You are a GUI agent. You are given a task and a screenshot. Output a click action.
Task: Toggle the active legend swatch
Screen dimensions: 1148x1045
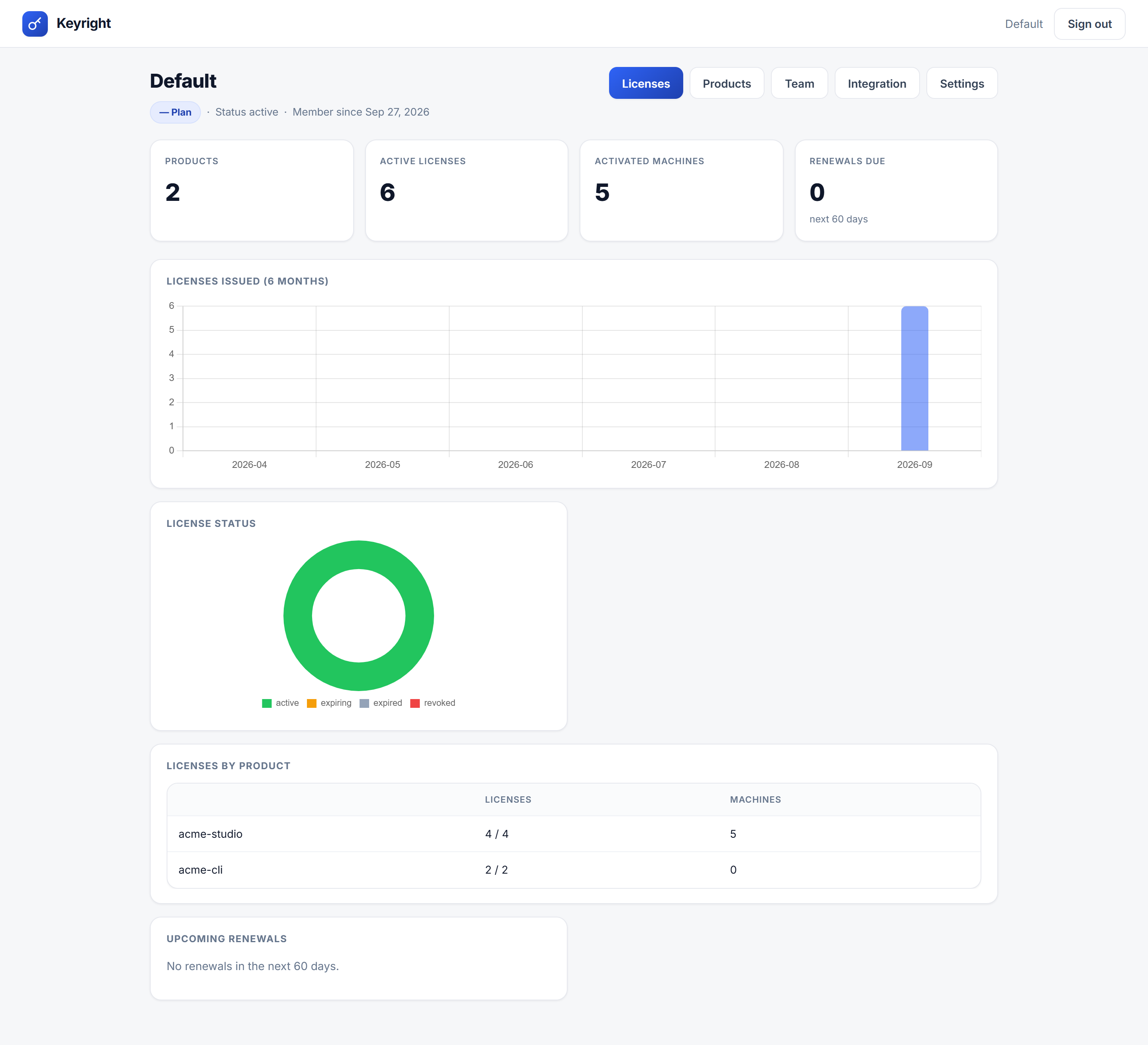[267, 703]
